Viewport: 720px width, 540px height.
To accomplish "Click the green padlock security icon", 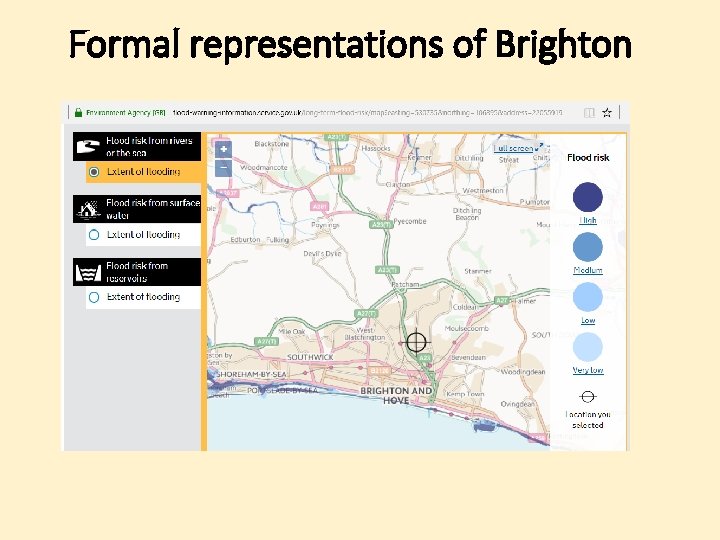I will 79,112.
